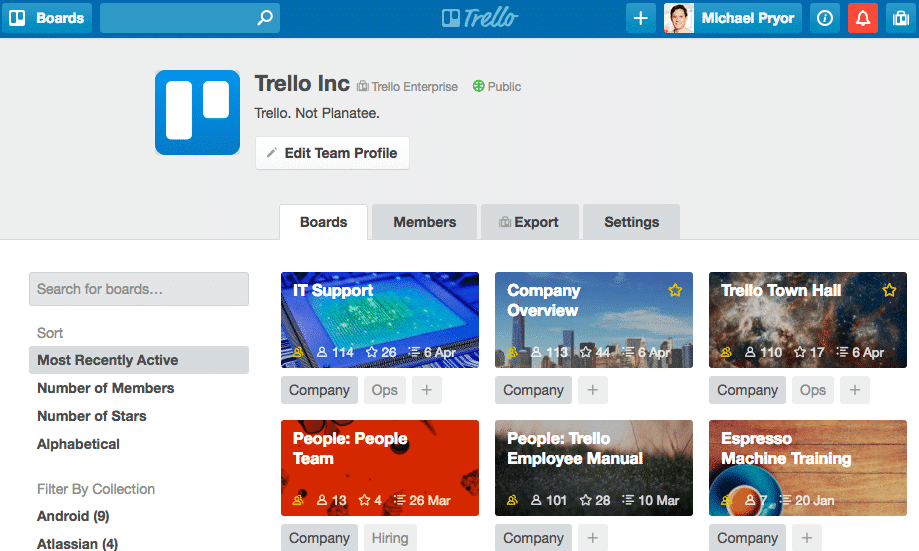Click Company tag under Company Overview
Screen dimensions: 919x551
tap(533, 390)
